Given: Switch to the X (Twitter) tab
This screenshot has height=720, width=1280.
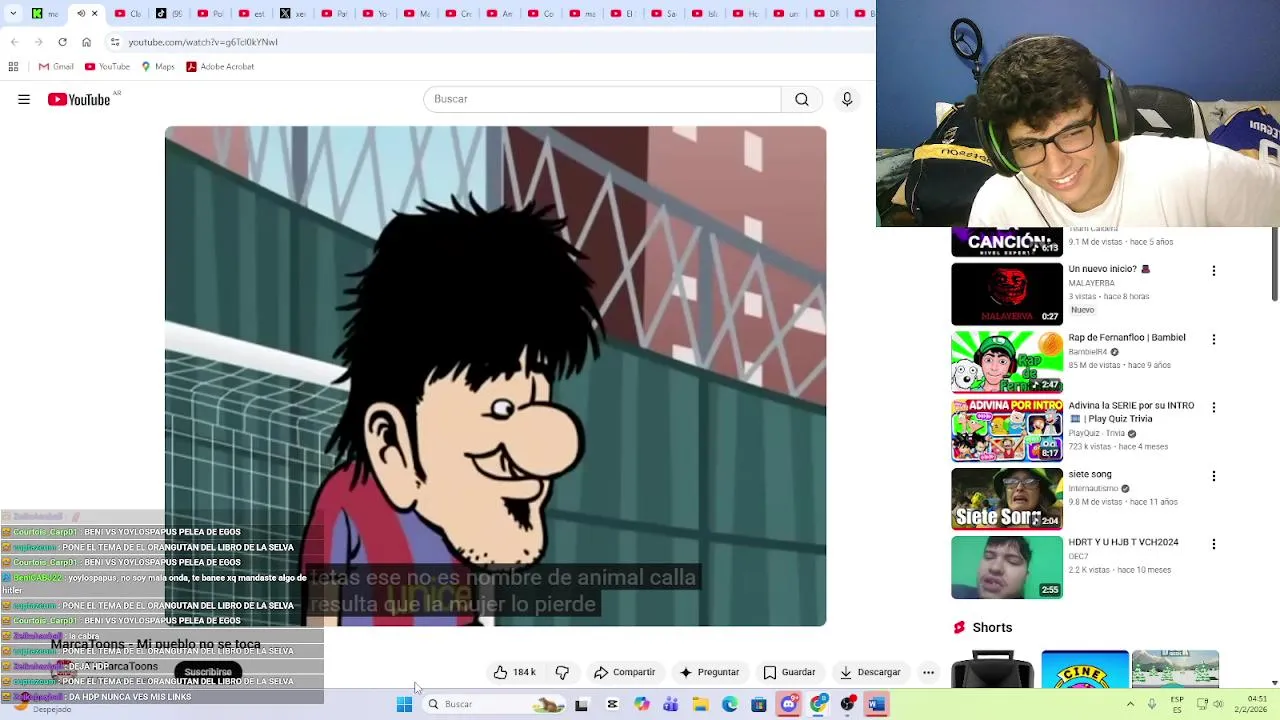Looking at the screenshot, I should tap(291, 13).
